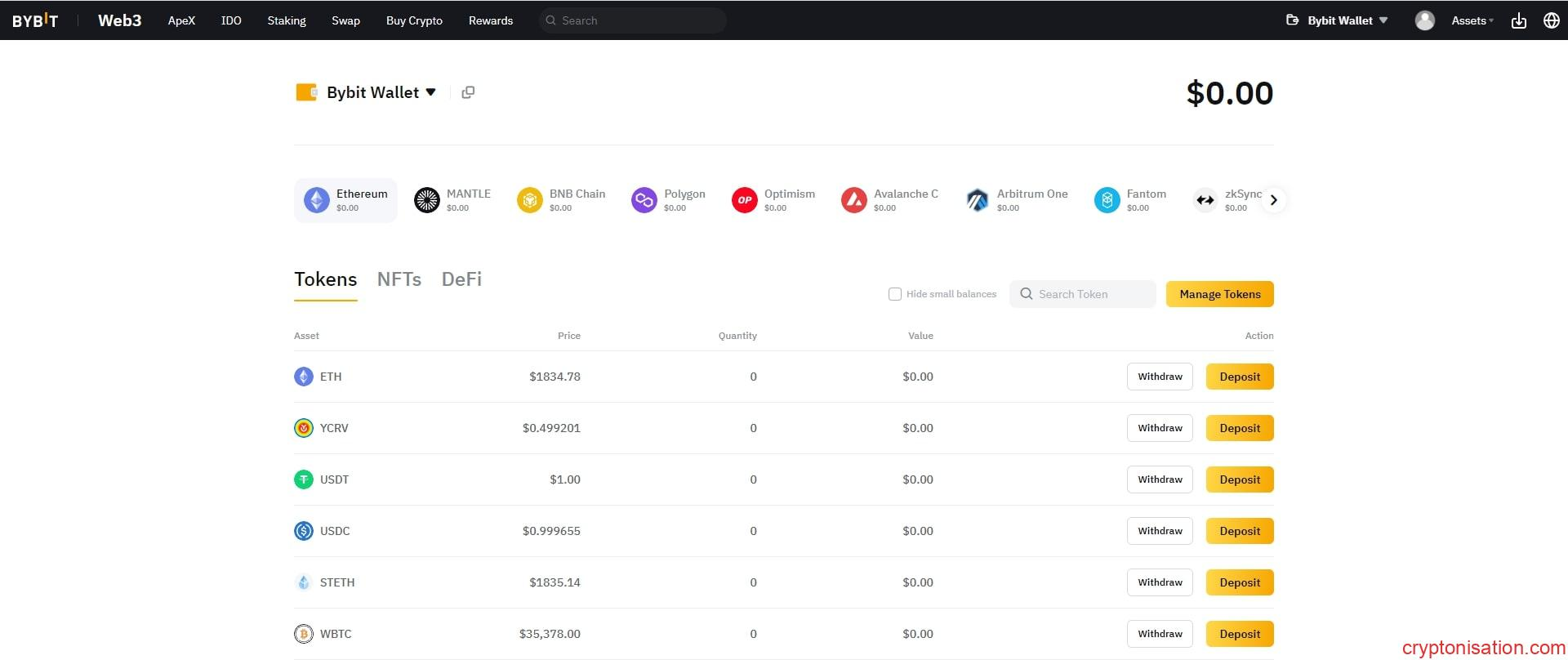Pick the Polygon network icon
The height and width of the screenshot is (660, 1568).
click(644, 200)
